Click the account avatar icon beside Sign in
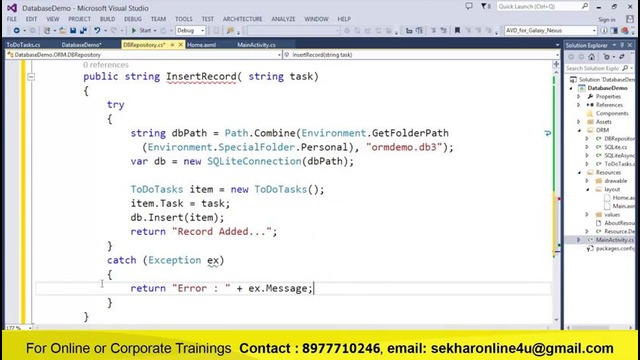 (630, 19)
